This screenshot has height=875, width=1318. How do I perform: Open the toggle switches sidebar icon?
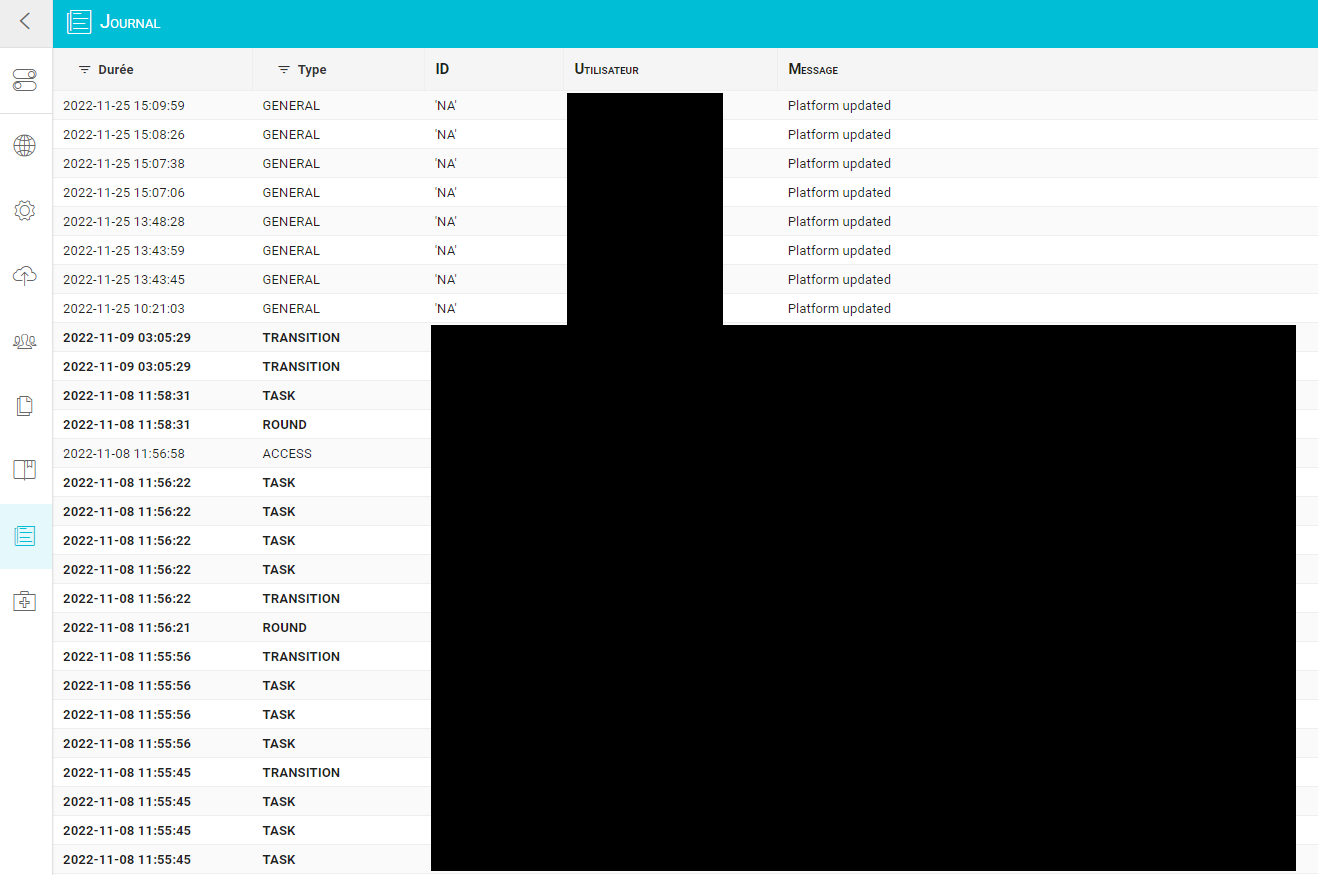coord(25,80)
